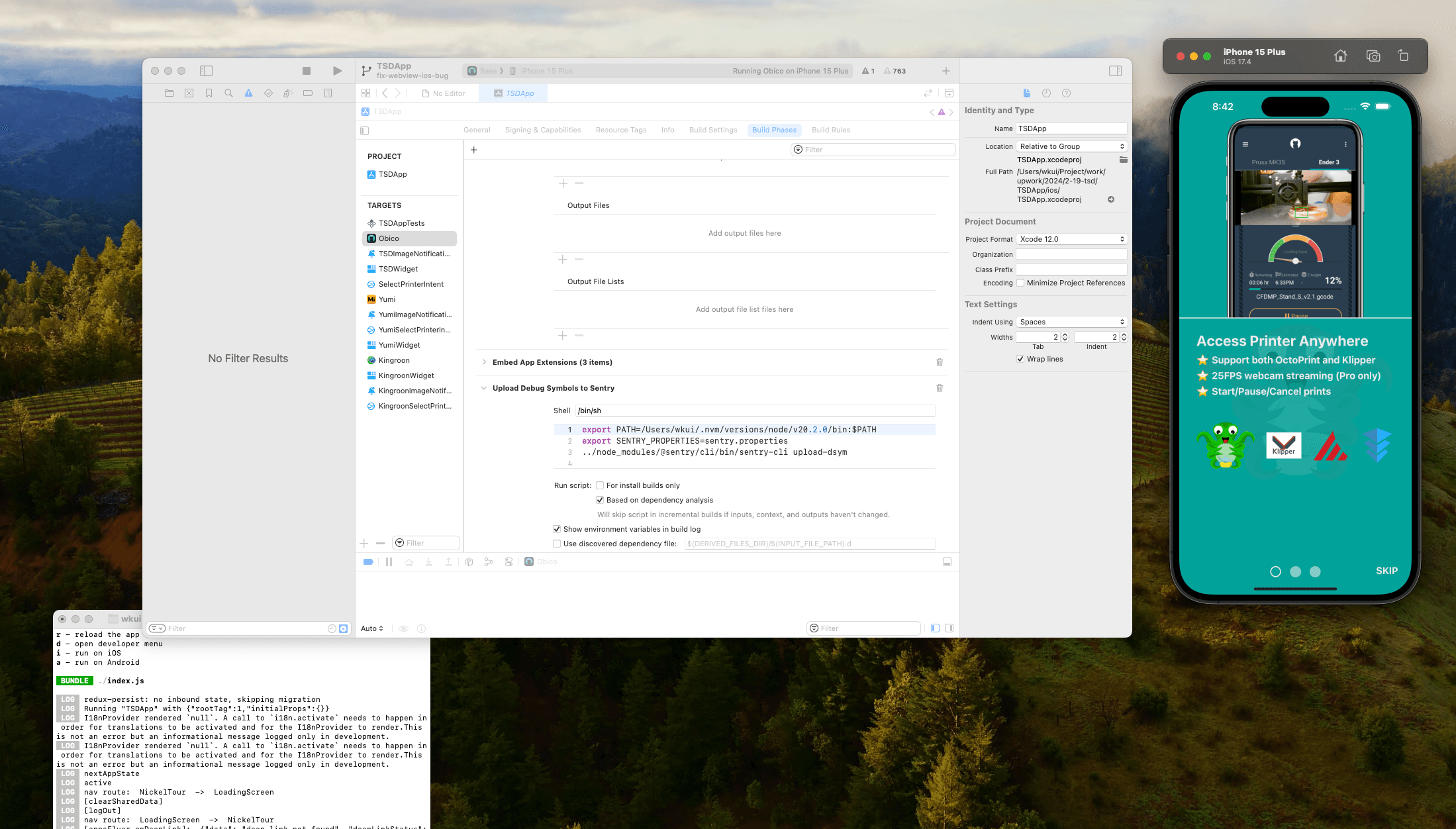Image resolution: width=1456 pixels, height=829 pixels.
Task: Switch to the General tab
Action: (477, 130)
